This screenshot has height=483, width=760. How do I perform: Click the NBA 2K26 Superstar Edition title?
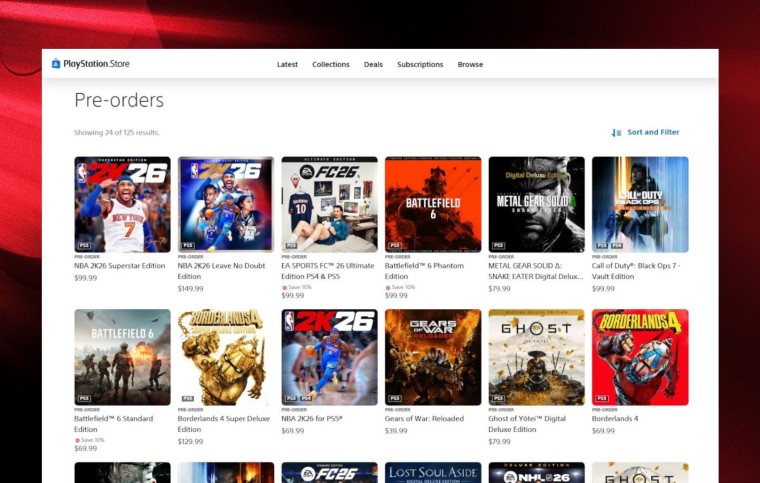(x=119, y=266)
